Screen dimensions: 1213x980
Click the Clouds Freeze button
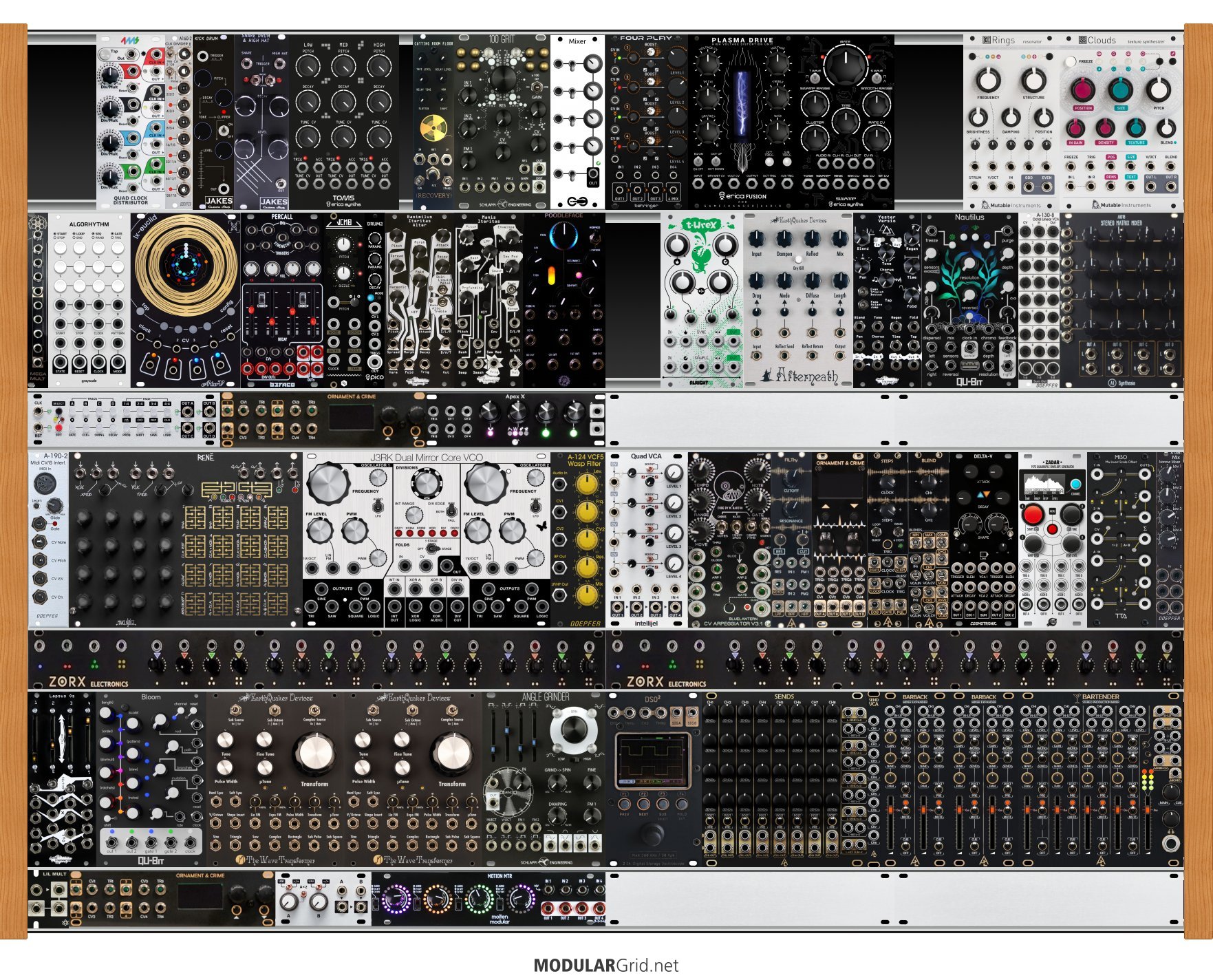pyautogui.click(x=1071, y=61)
